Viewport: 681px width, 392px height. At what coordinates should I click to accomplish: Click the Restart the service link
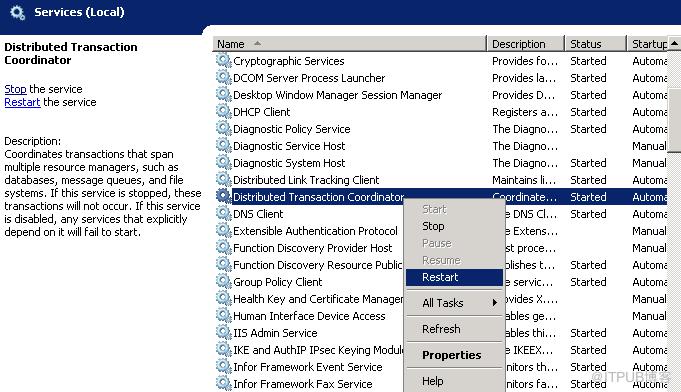point(22,102)
